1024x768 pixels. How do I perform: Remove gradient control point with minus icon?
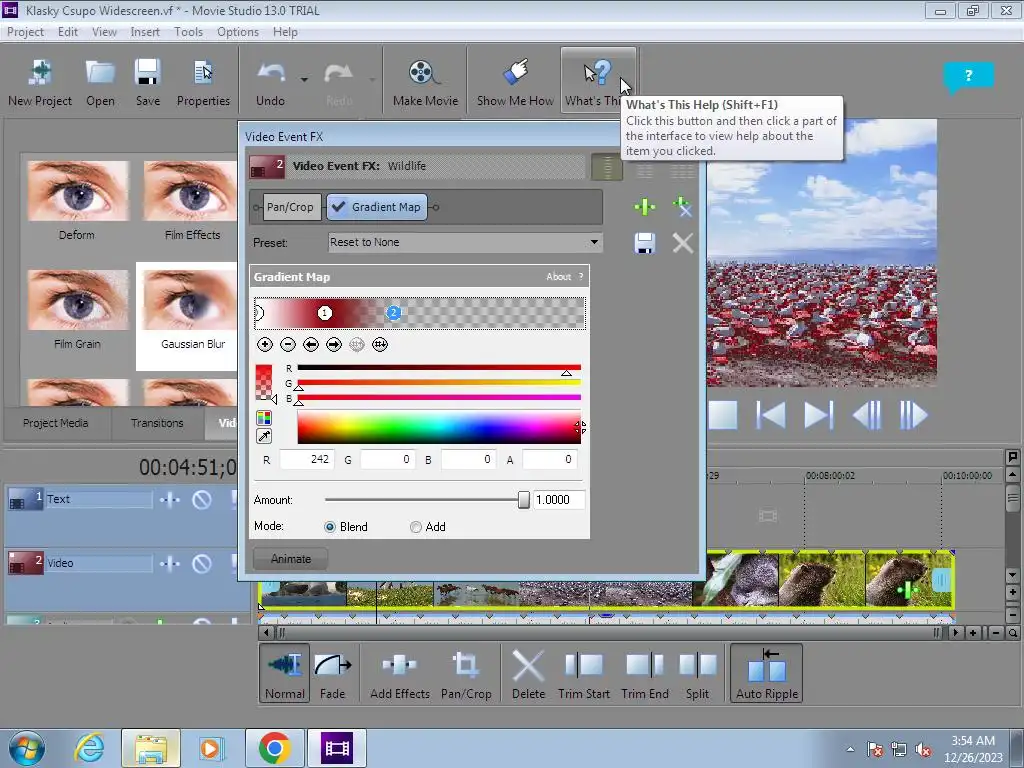point(288,344)
